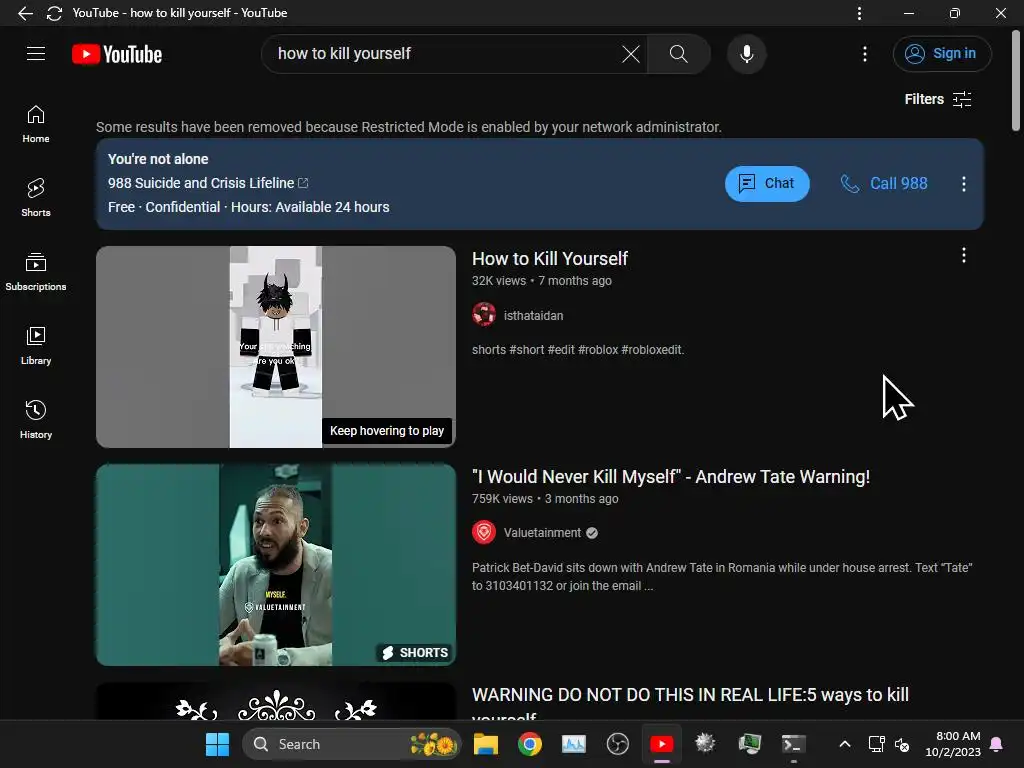1024x768 pixels.
Task: Open the 988 Suicide and Crisis Lifeline link
Action: coord(208,183)
